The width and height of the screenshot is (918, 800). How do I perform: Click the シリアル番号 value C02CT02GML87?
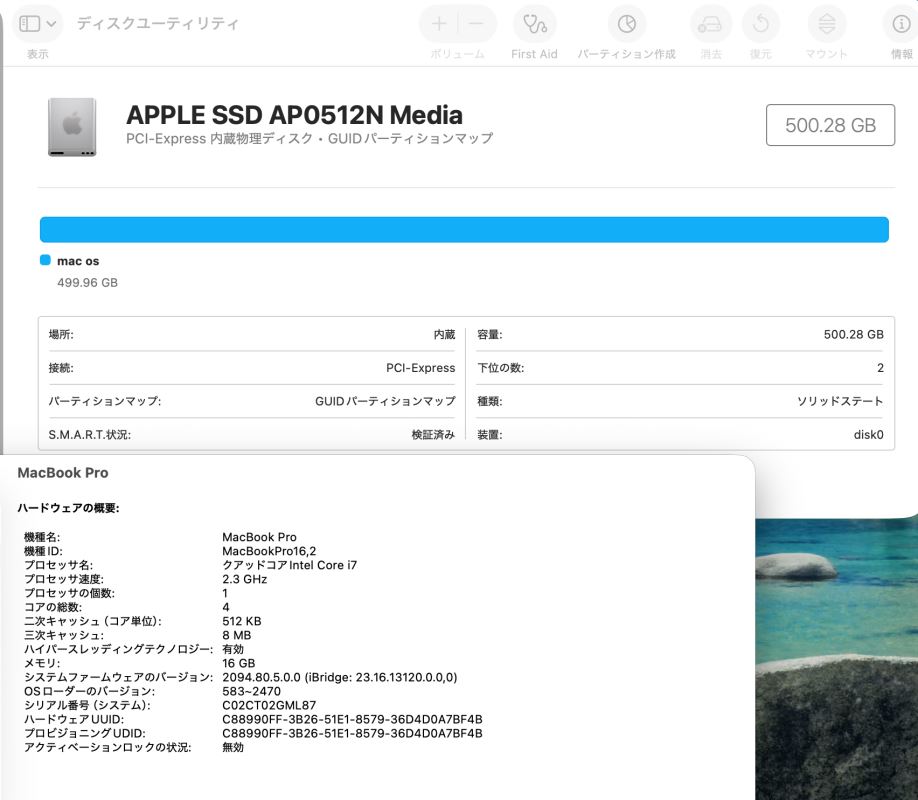[x=268, y=705]
